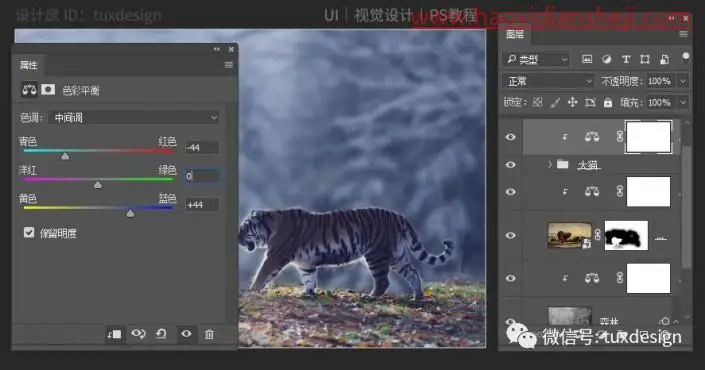705x370 pixels.
Task: Click the lock image pixels brush icon
Action: (x=555, y=103)
